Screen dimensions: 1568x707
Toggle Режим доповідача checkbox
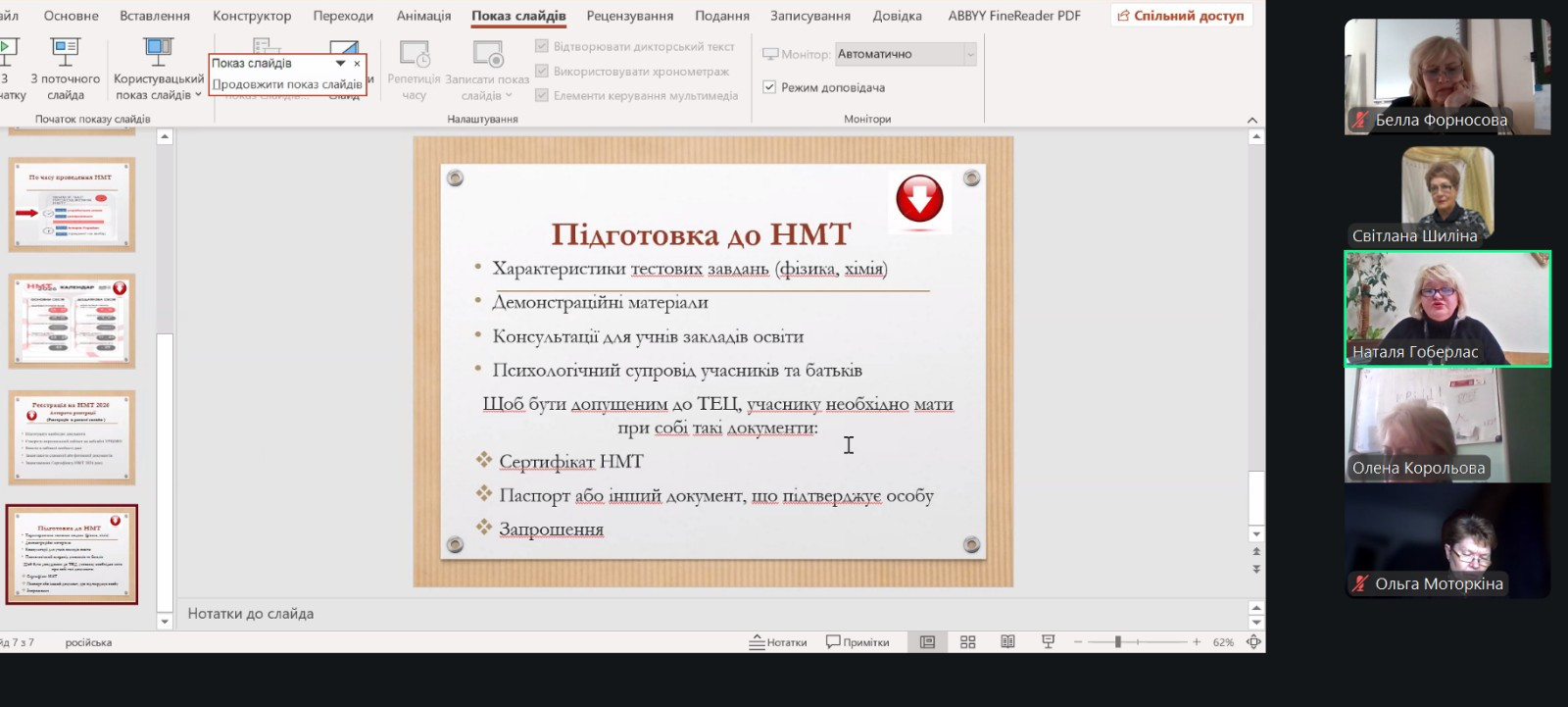pos(769,87)
